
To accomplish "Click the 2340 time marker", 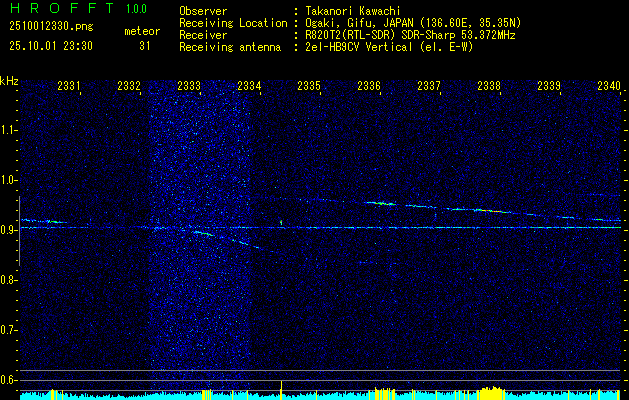I will (x=609, y=85).
